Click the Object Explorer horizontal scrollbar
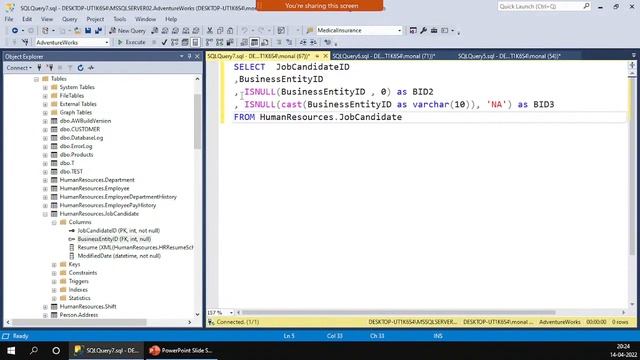This screenshot has height=360, width=640. pyautogui.click(x=79, y=322)
